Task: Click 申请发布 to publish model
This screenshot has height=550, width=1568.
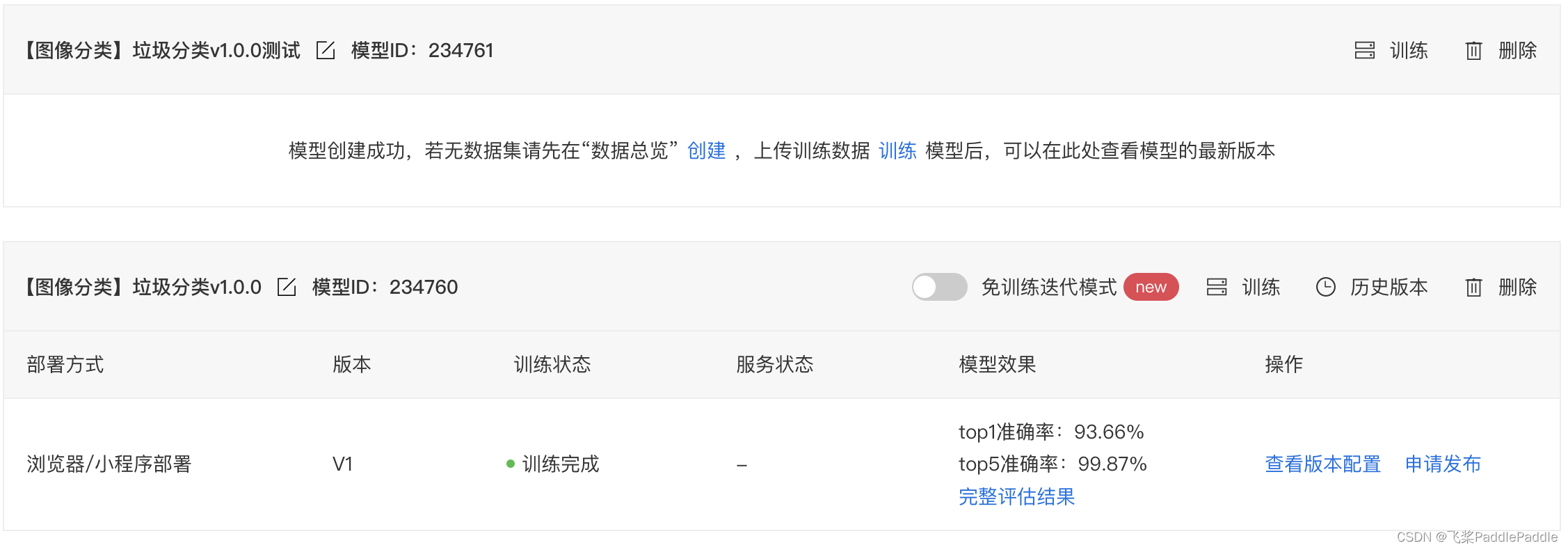Action: (x=1443, y=464)
